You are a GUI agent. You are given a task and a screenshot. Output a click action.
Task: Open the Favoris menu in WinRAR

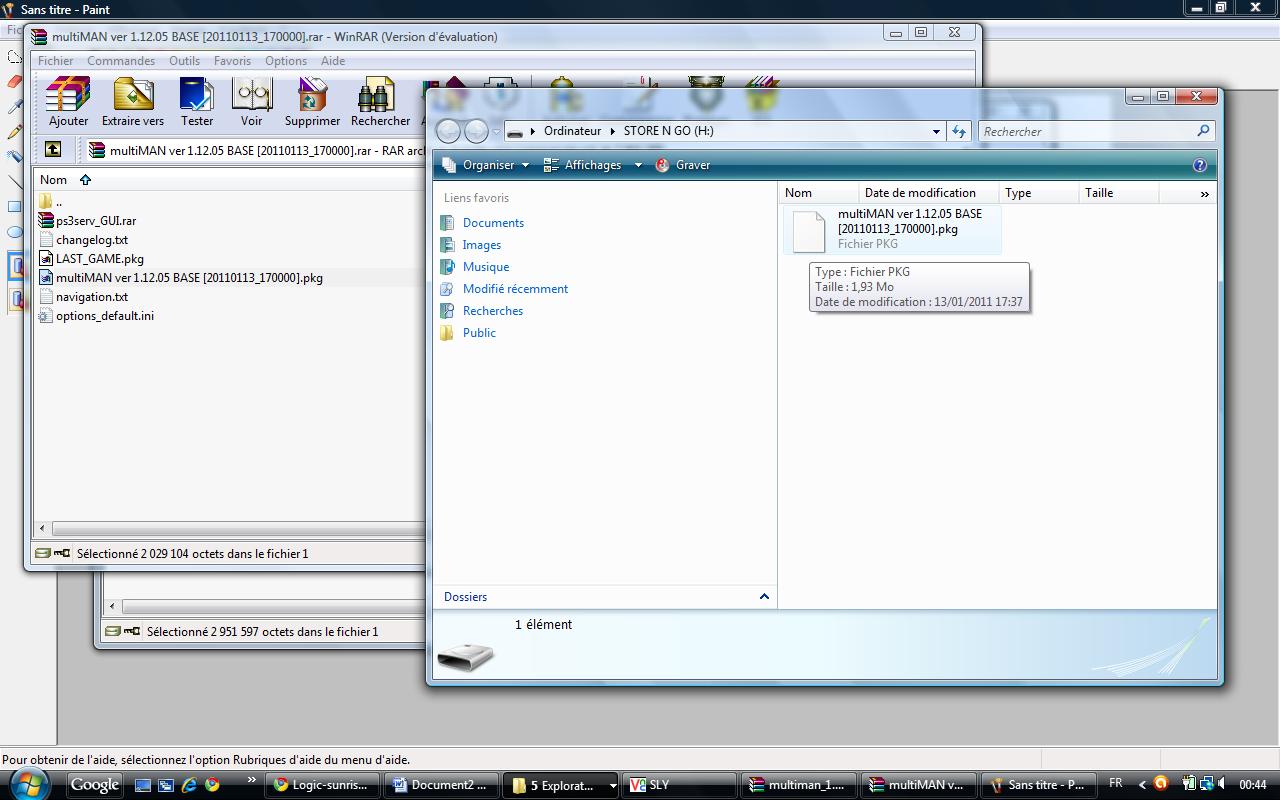tap(232, 61)
